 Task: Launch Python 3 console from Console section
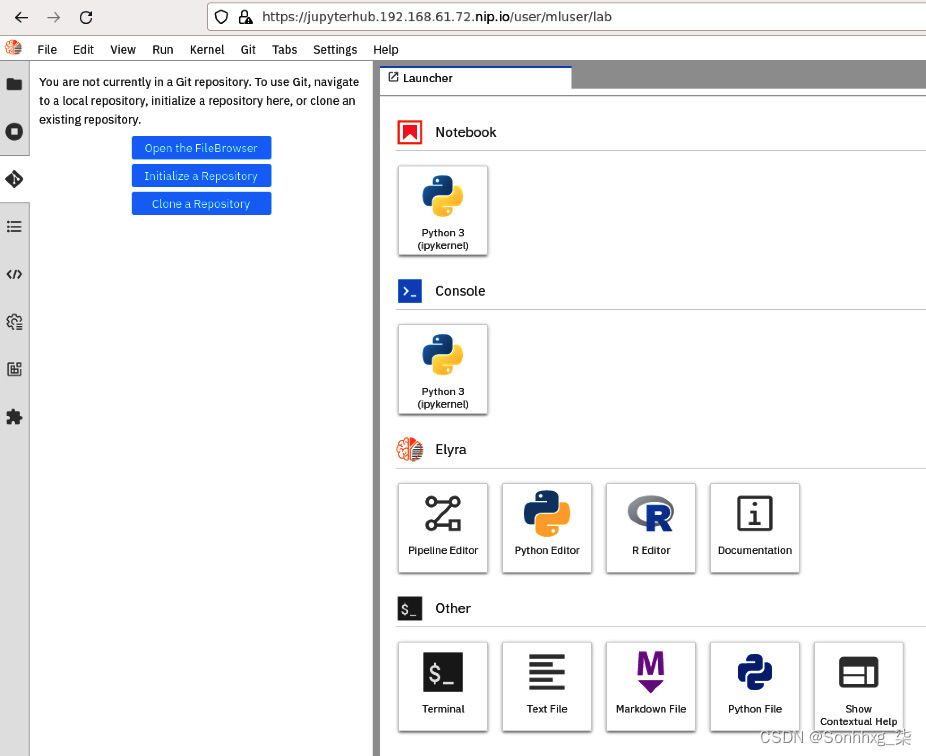(443, 369)
